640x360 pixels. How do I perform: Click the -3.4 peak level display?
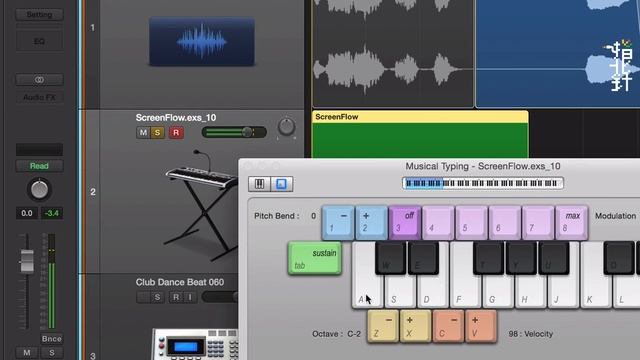pos(52,213)
